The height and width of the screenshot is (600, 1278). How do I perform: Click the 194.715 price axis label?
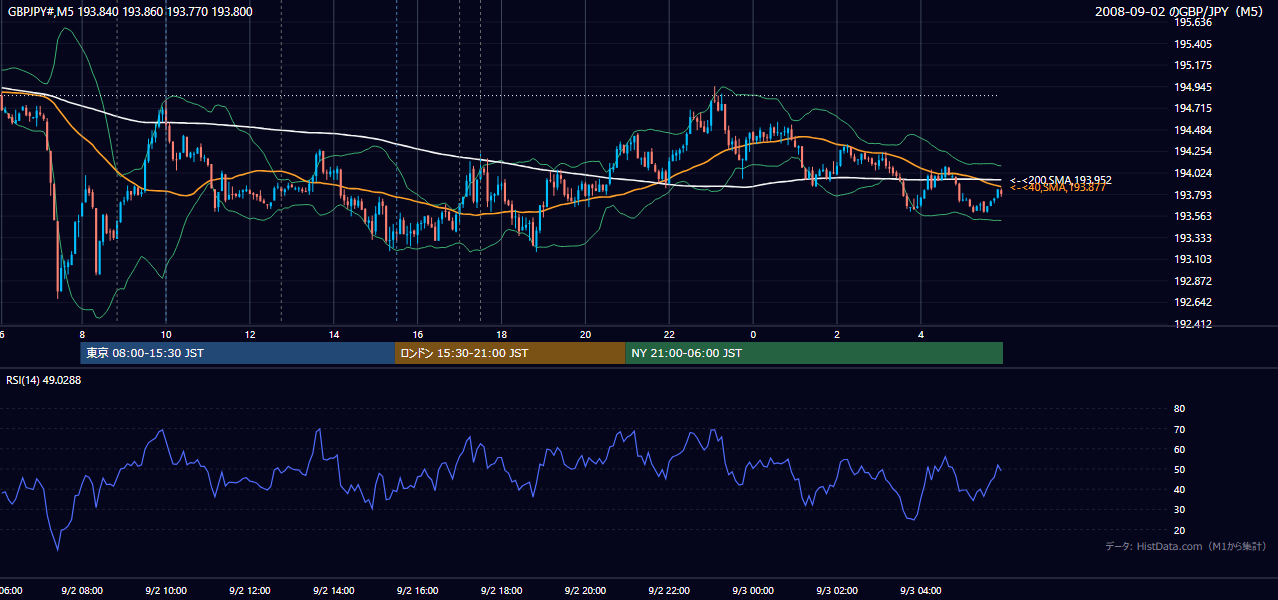1193,108
